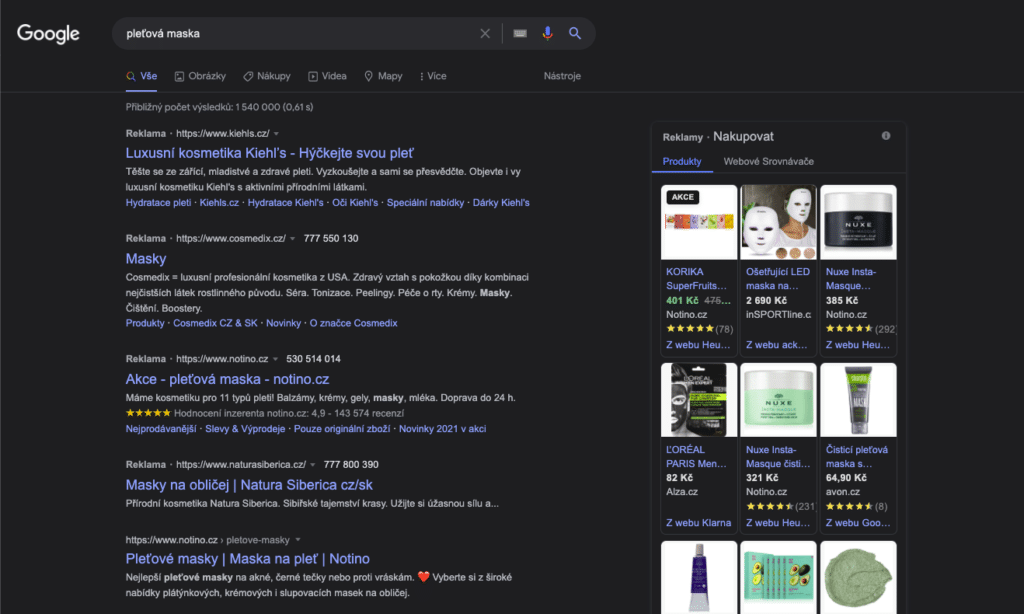Screen dimensions: 1024x614
Task: Focus the search field containing pleťová maska
Action: (297, 33)
